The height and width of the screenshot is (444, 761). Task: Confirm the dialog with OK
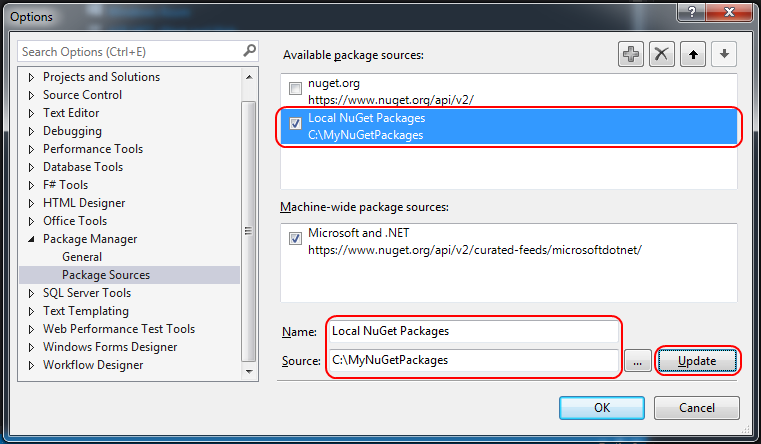click(x=602, y=408)
